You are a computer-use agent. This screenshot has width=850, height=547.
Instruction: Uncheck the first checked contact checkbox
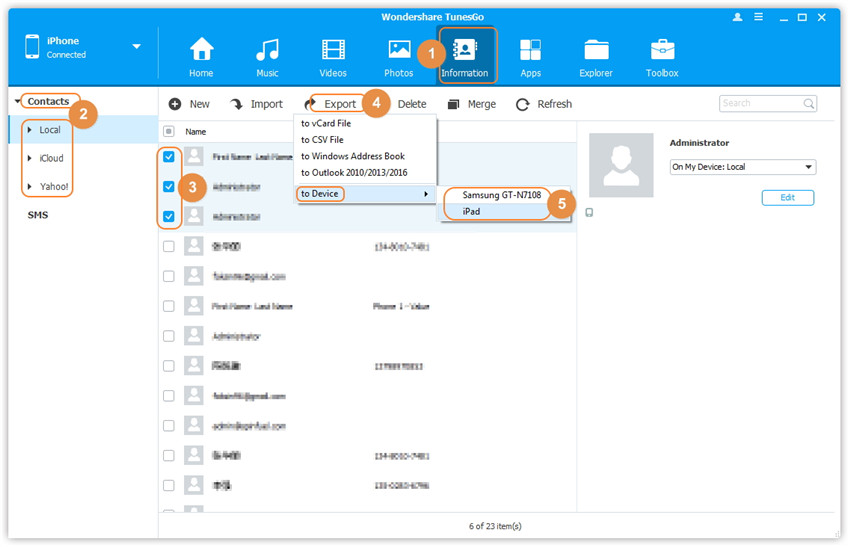(169, 157)
